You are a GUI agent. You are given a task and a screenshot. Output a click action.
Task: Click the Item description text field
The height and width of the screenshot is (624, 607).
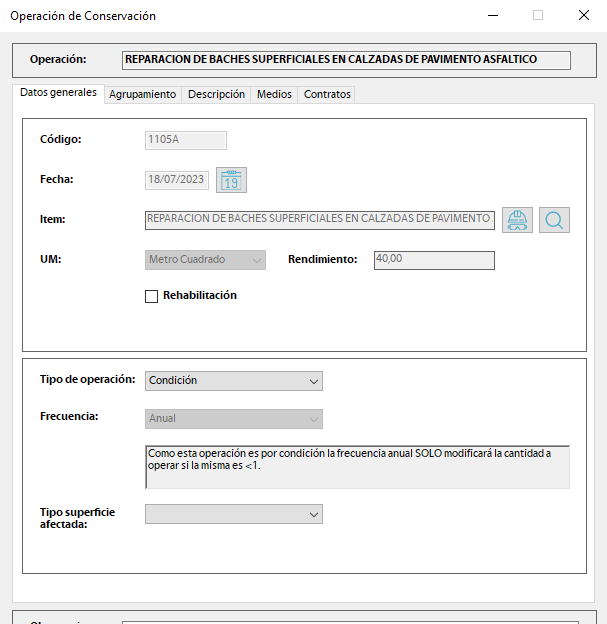(x=319, y=219)
